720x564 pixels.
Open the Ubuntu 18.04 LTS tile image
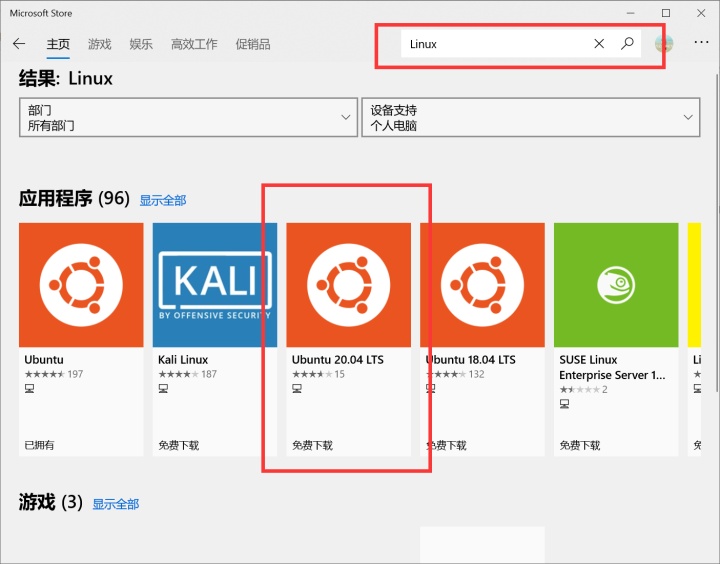pos(482,285)
